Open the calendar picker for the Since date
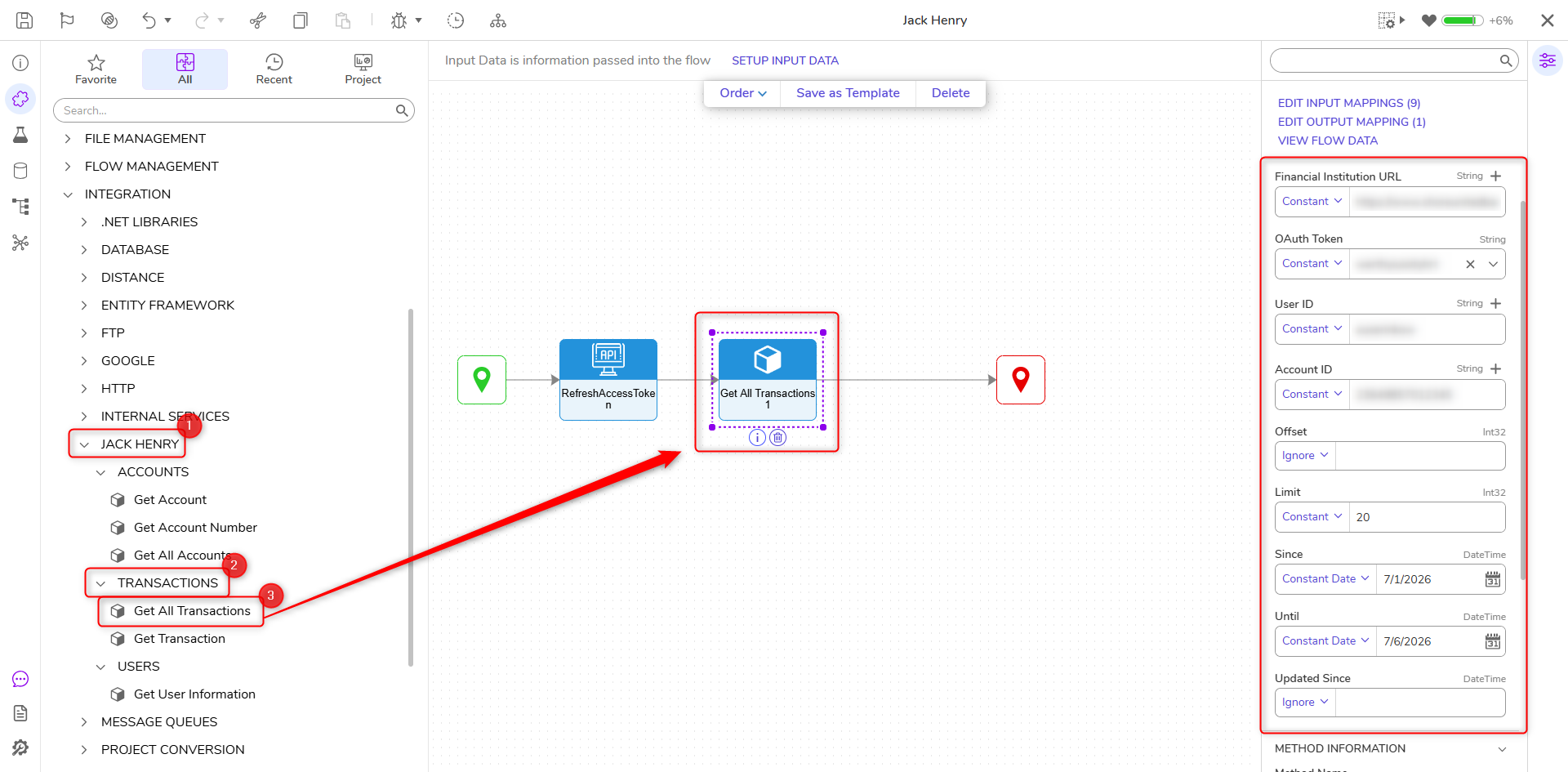 tap(1492, 579)
